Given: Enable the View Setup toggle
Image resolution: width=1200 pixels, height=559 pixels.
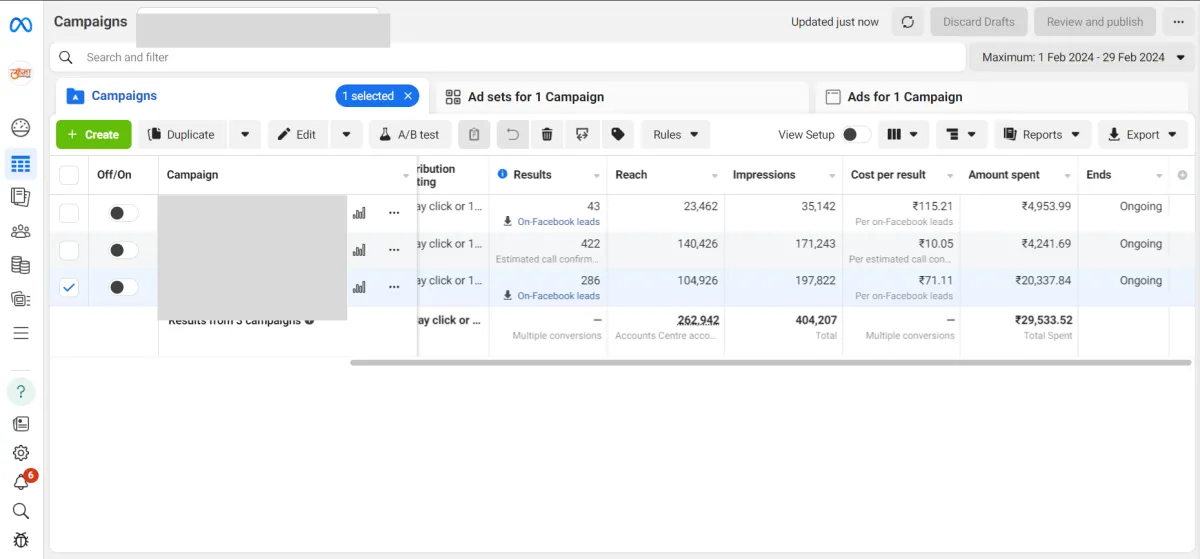Looking at the screenshot, I should coord(856,135).
